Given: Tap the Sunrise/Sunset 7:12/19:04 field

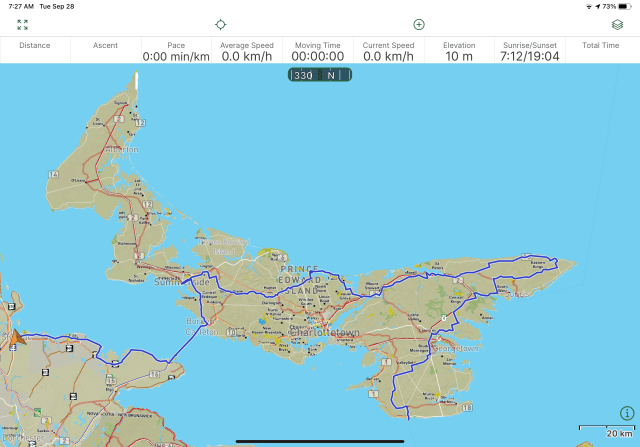Looking at the screenshot, I should coord(530,51).
